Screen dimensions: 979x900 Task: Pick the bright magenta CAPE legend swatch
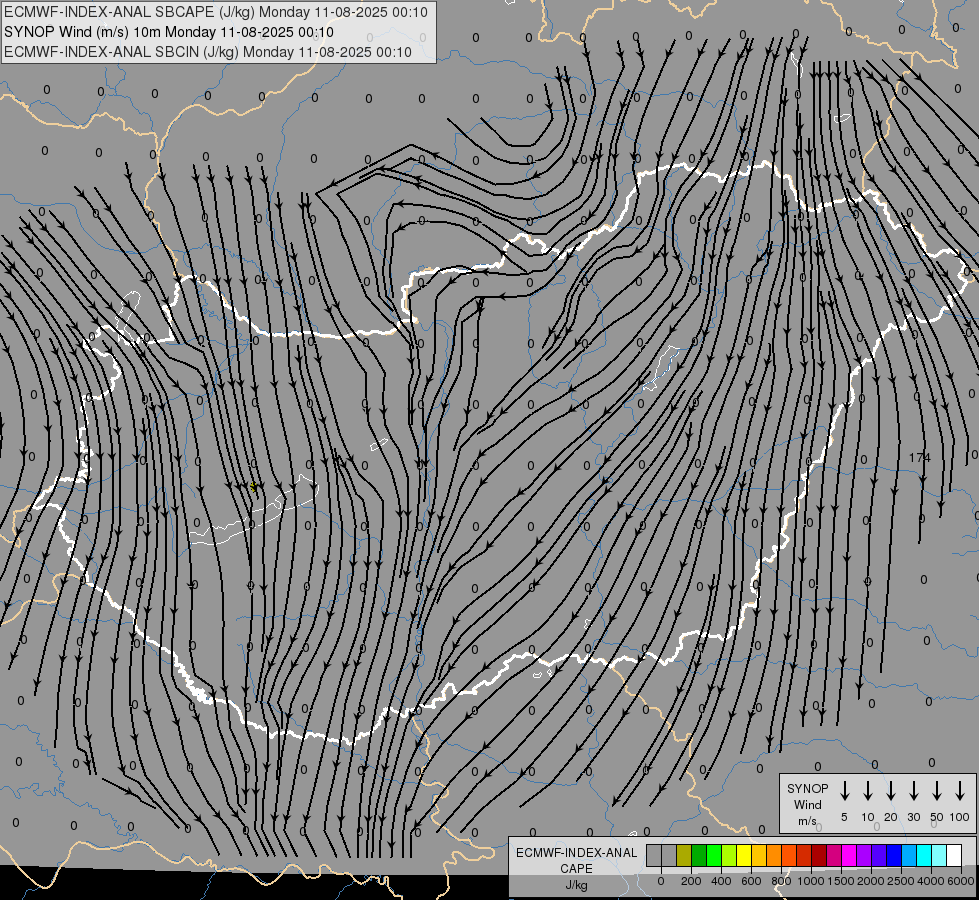[849, 855]
